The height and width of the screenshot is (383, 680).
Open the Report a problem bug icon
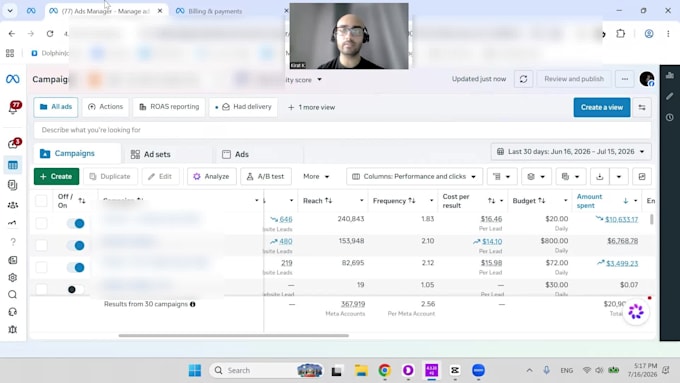pos(13,330)
